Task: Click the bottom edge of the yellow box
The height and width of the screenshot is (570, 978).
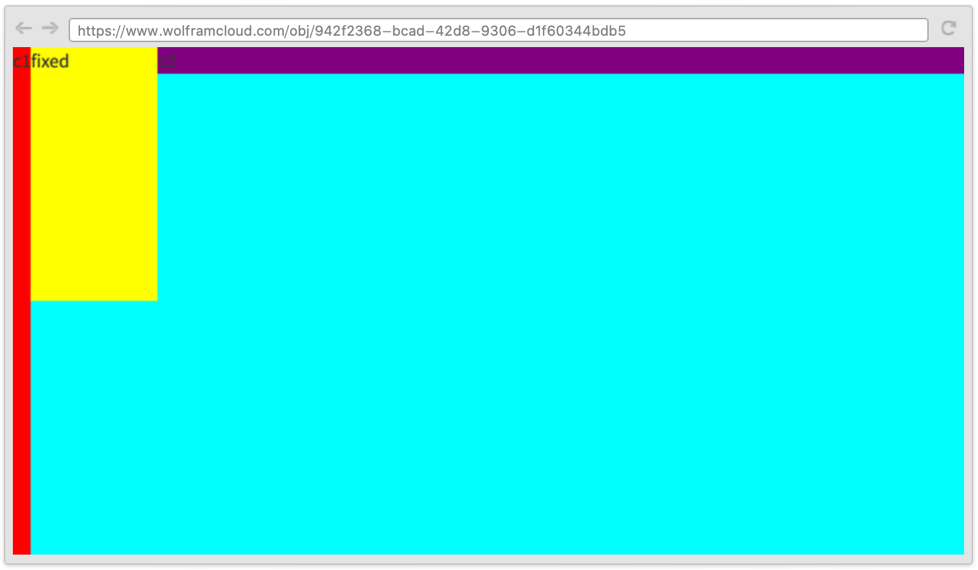Action: pos(94,296)
